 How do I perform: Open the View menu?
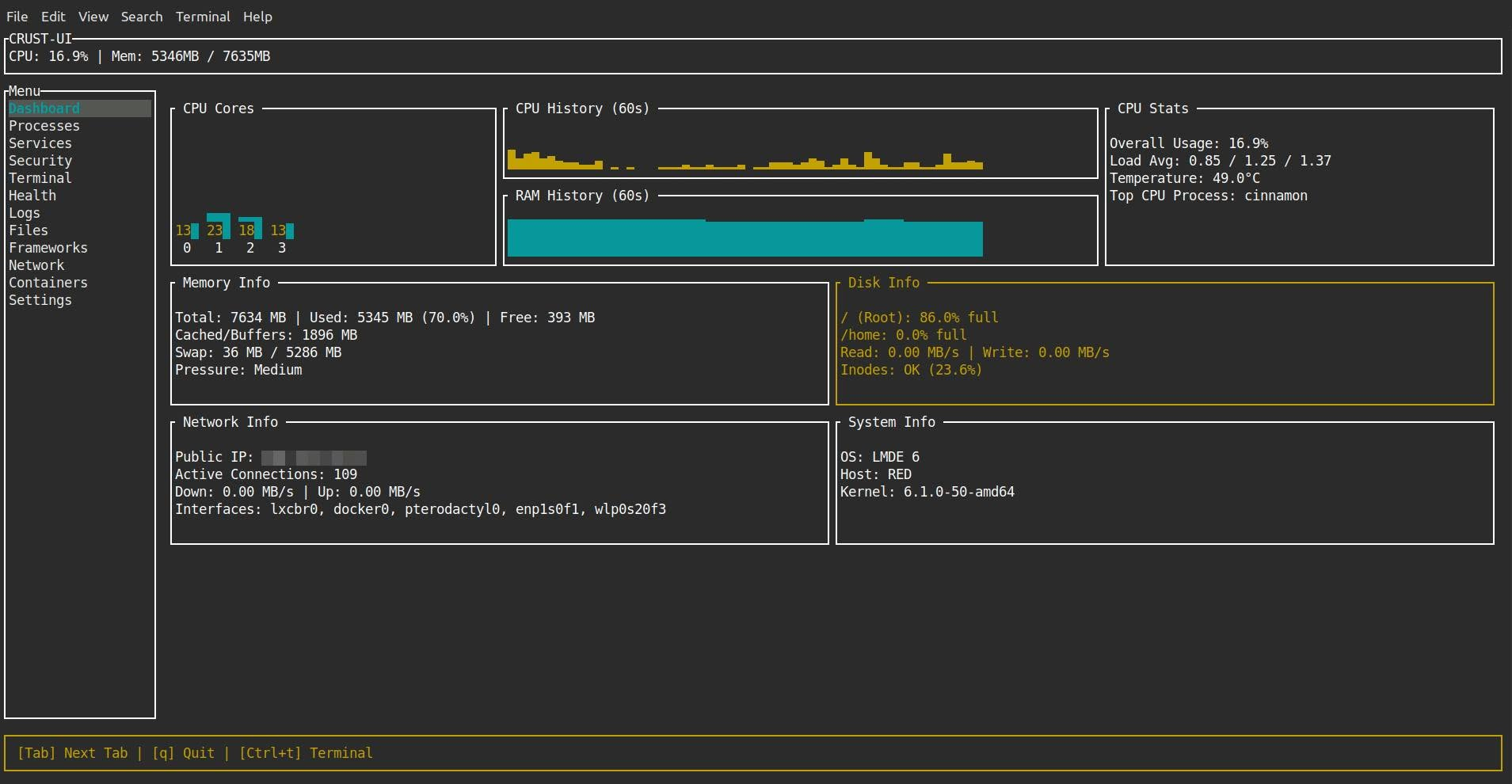93,17
